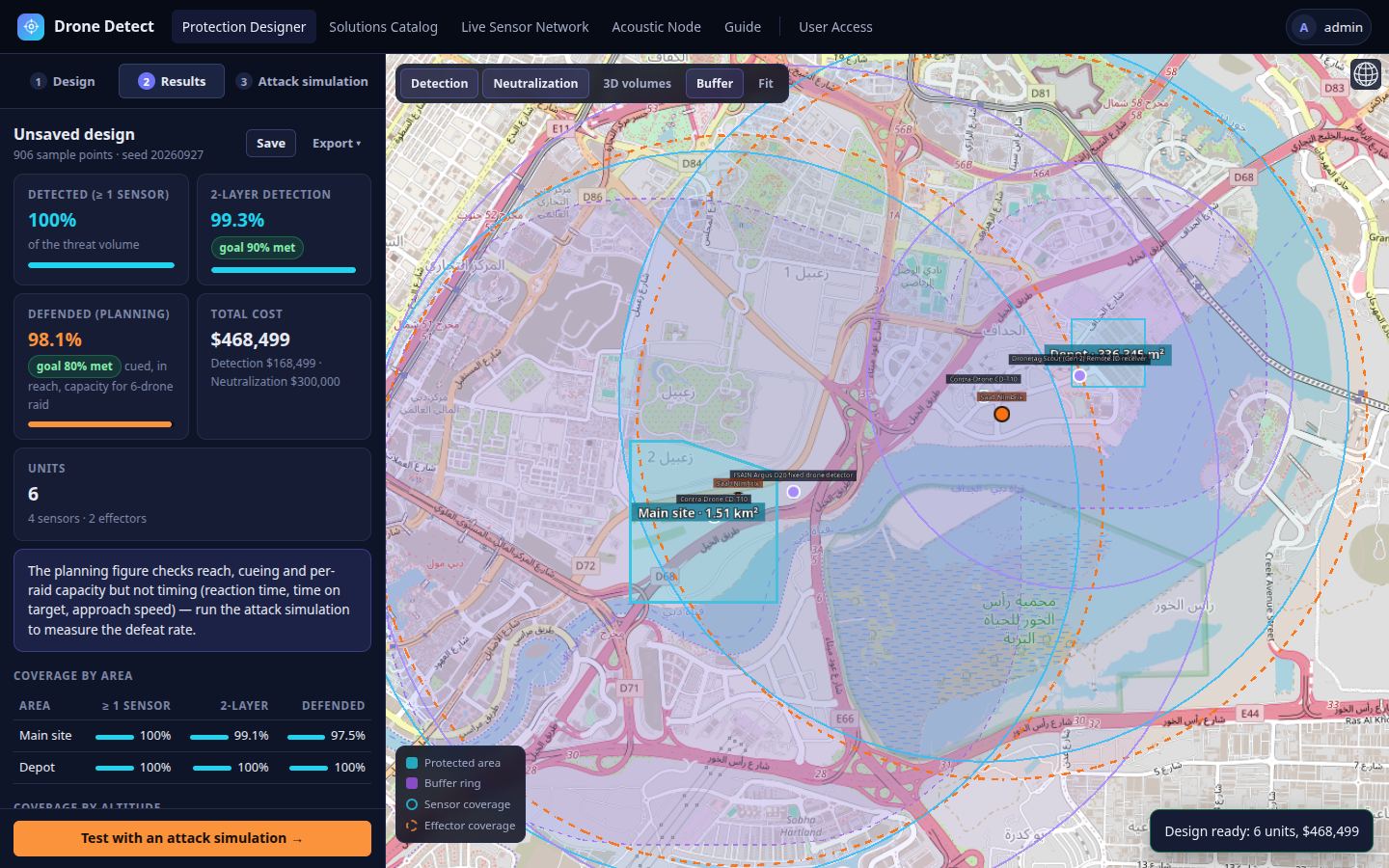Click the admin avatar icon
This screenshot has height=868, width=1389.
[x=1304, y=27]
